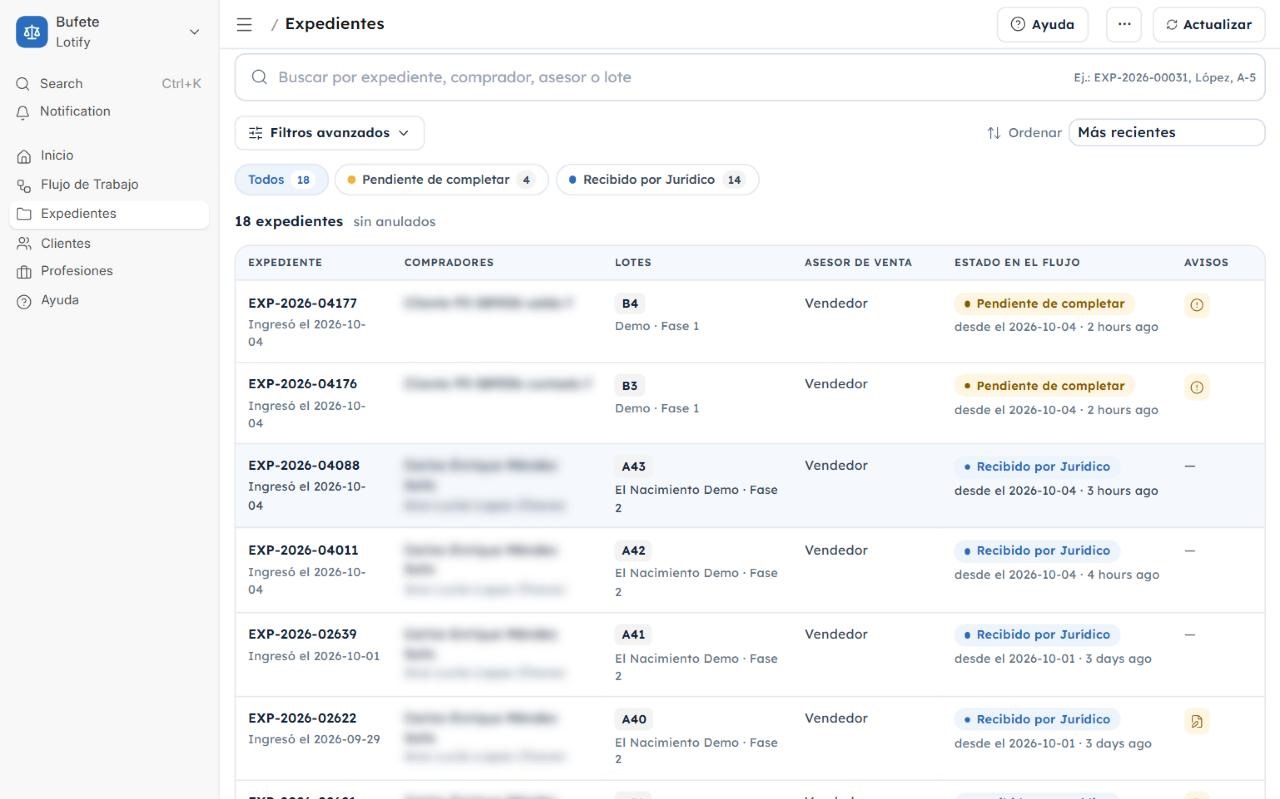Click the magnifier icon in search field
This screenshot has width=1280, height=799.
259,77
